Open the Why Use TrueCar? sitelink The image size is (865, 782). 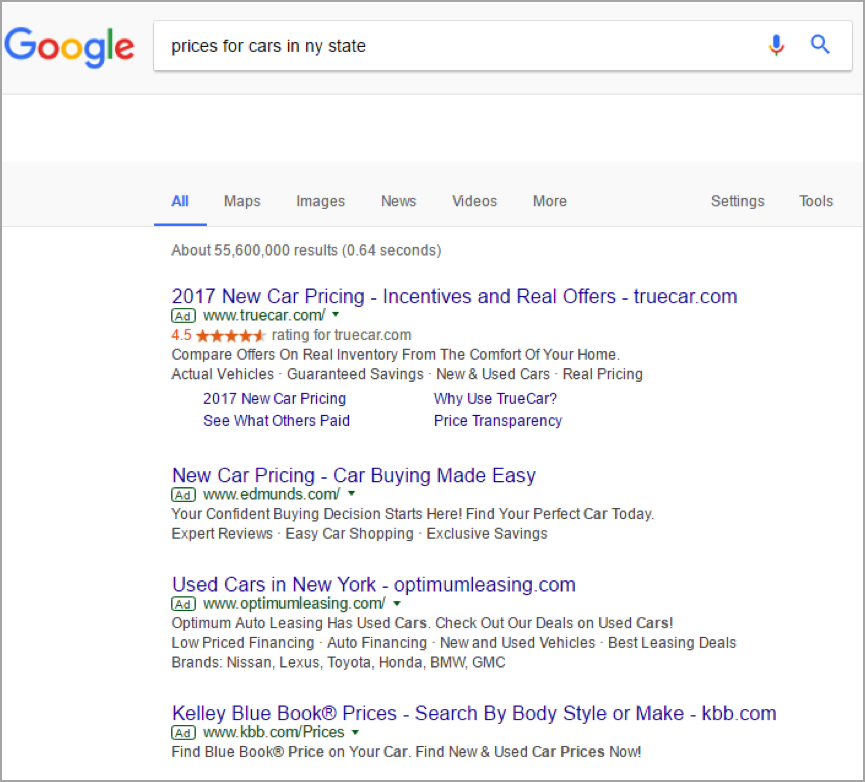[495, 399]
